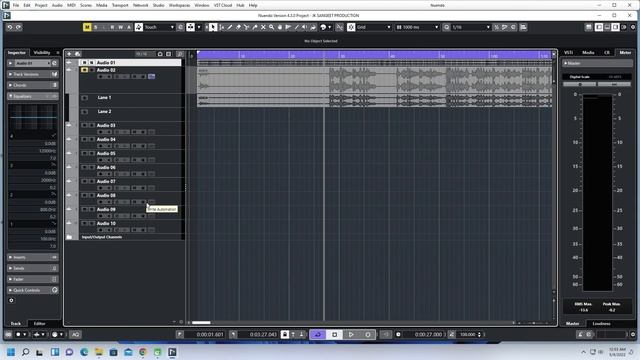640x360 pixels.
Task: Switch to the Loudness tab
Action: click(601, 323)
